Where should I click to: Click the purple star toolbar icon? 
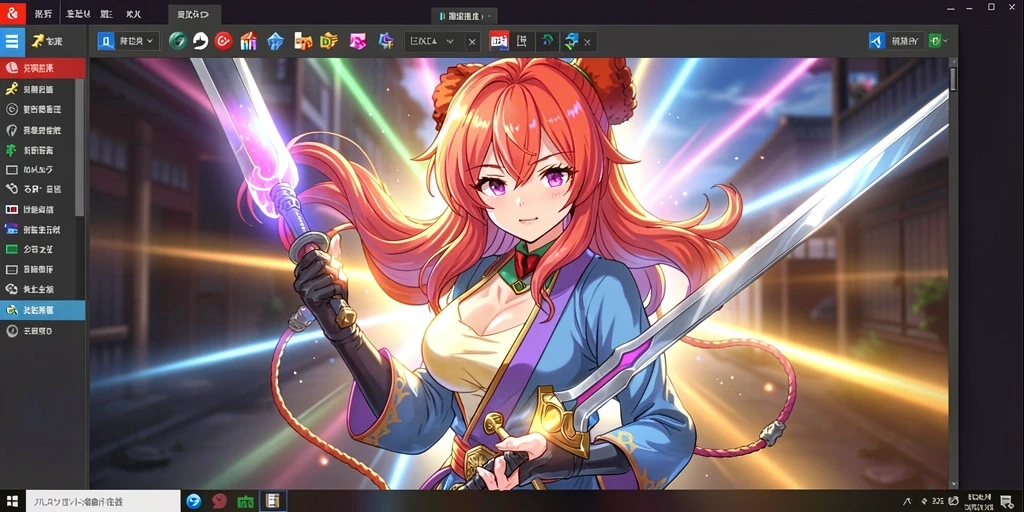click(x=386, y=41)
